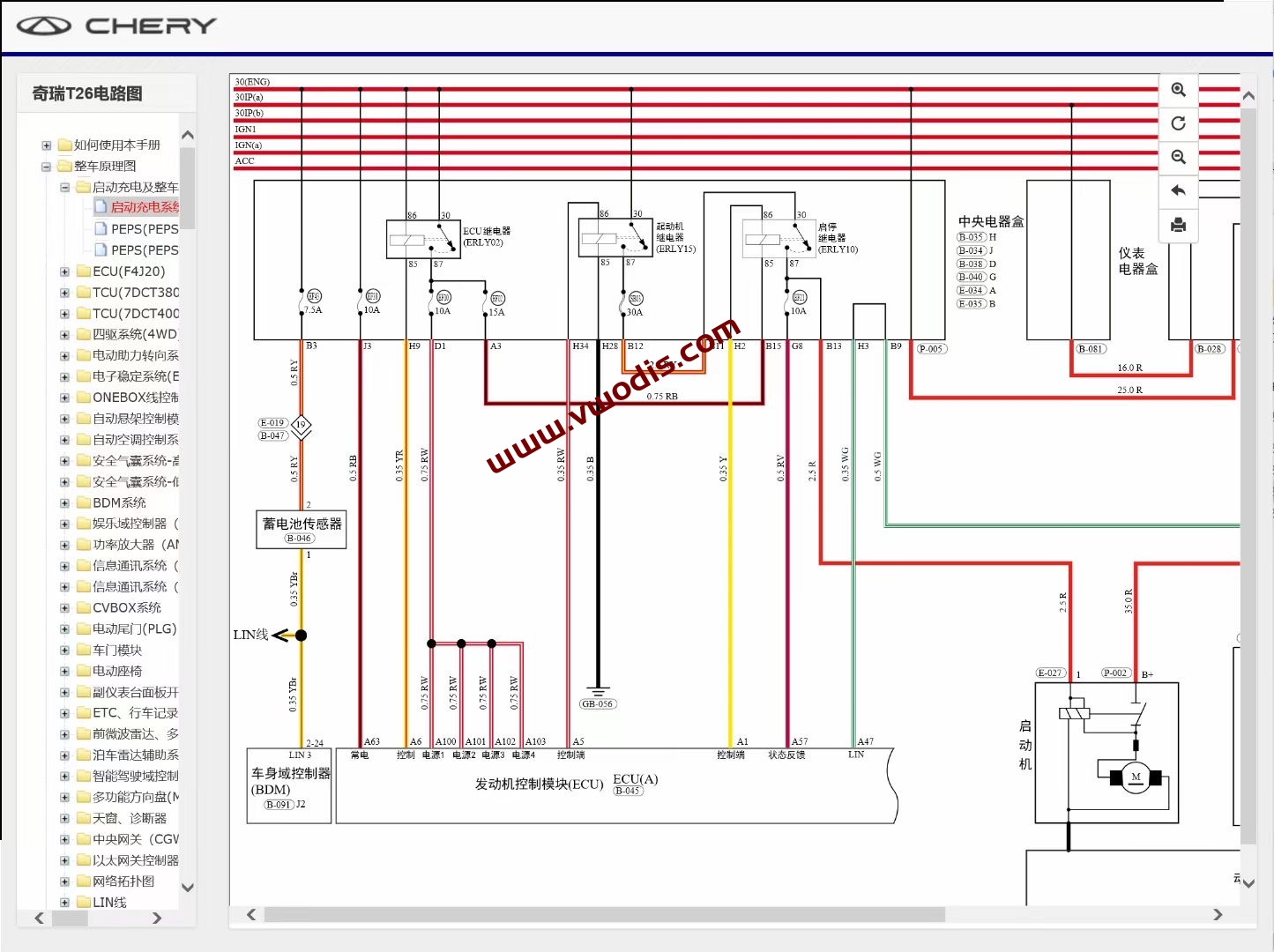
Task: Expand the ONEBOX线控制 tree node
Action: (x=64, y=398)
